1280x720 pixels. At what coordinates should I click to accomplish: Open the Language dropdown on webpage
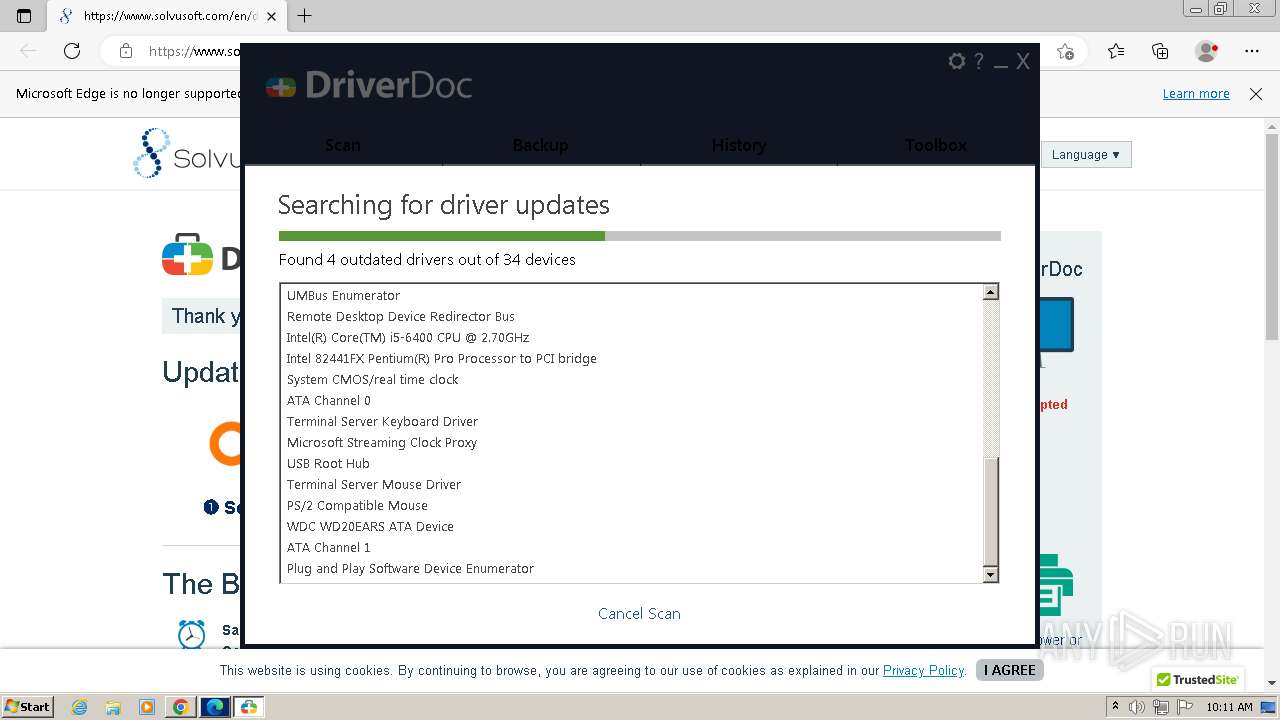click(x=1085, y=155)
